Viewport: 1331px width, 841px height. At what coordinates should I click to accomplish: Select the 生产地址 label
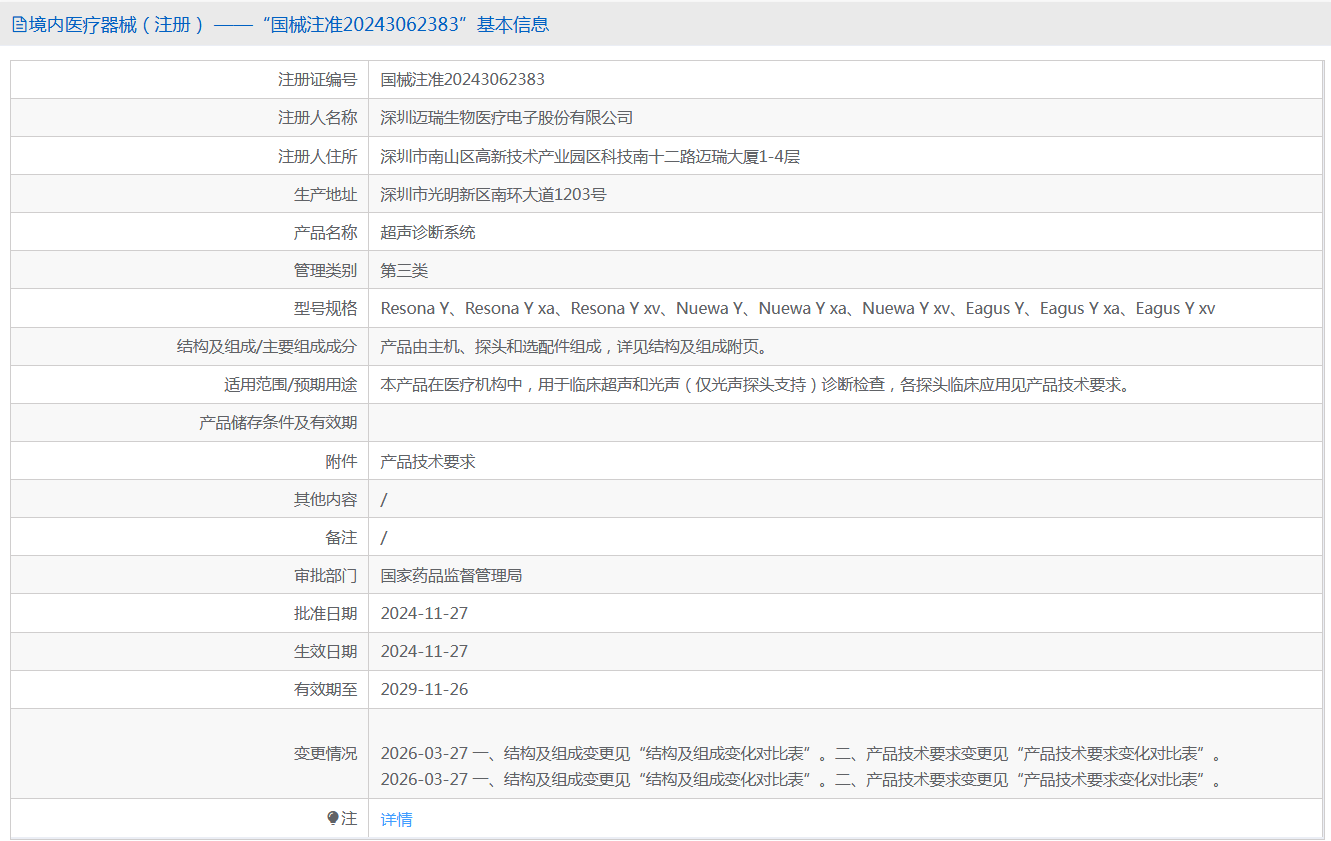tap(325, 194)
